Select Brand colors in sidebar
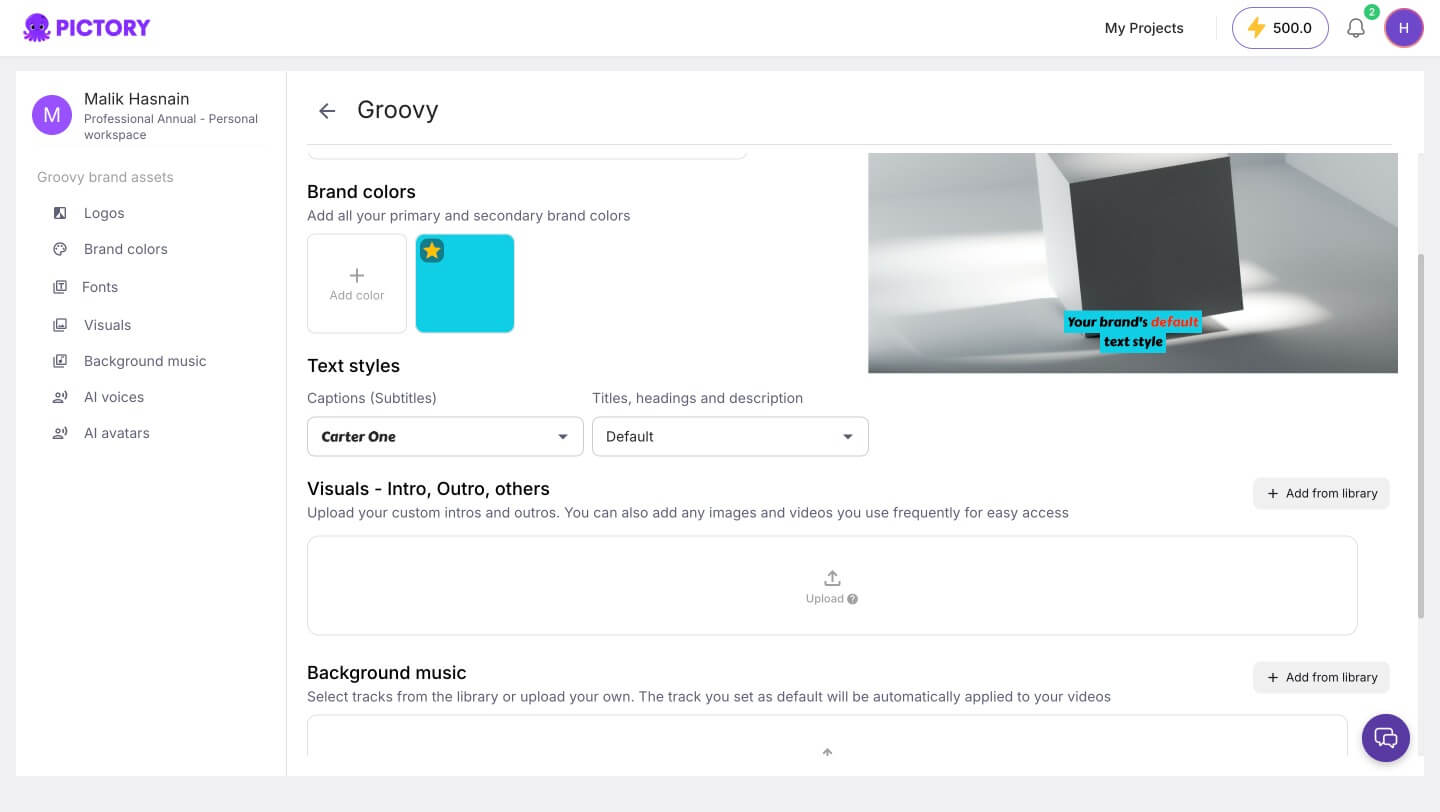The height and width of the screenshot is (812, 1440). [x=126, y=249]
